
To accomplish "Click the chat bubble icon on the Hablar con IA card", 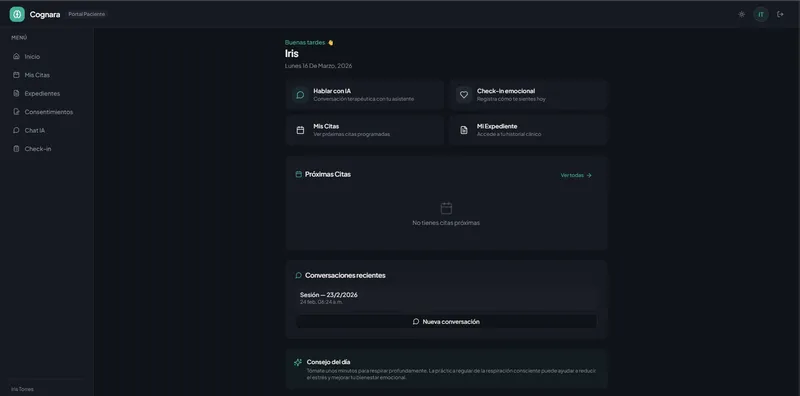I will pos(301,95).
